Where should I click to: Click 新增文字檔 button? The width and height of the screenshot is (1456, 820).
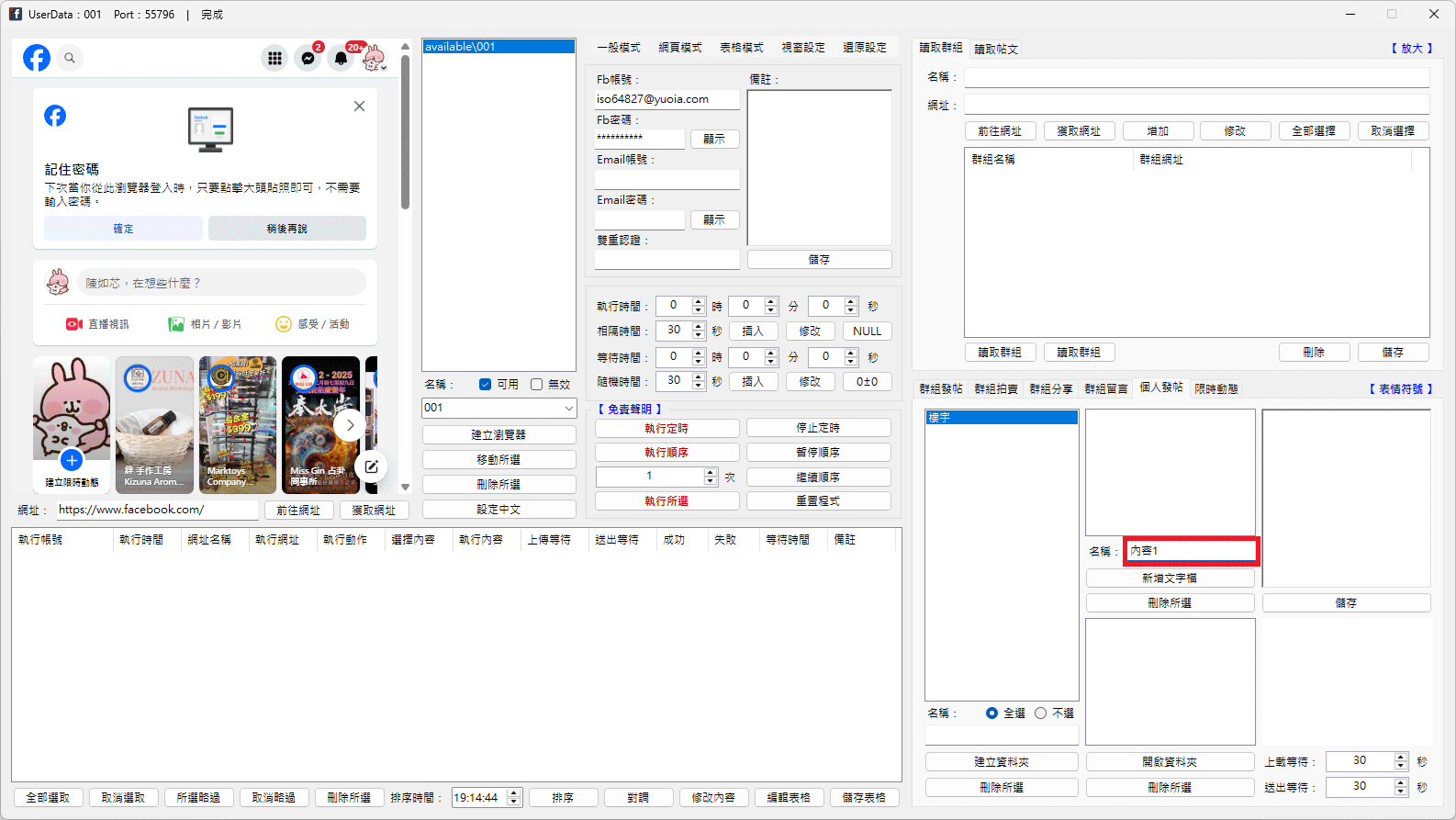point(1170,578)
